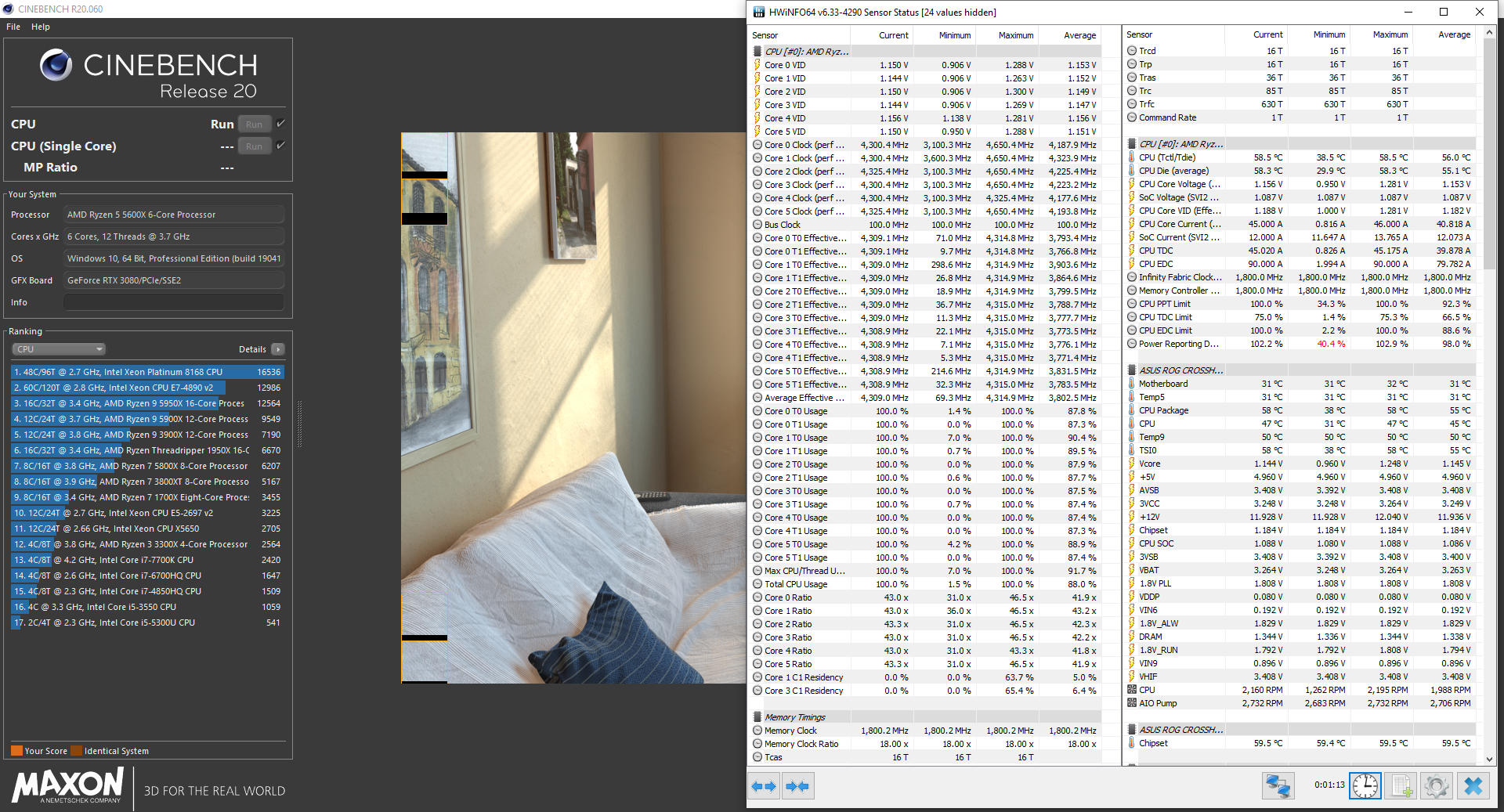
Task: Expand ranking Details with the arrow button
Action: (x=278, y=349)
